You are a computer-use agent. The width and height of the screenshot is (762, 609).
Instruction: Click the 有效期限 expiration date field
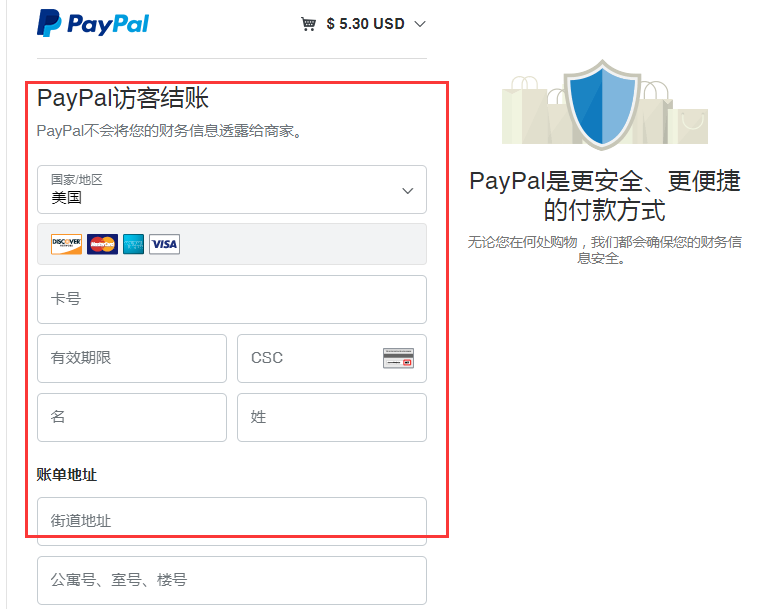[131, 358]
